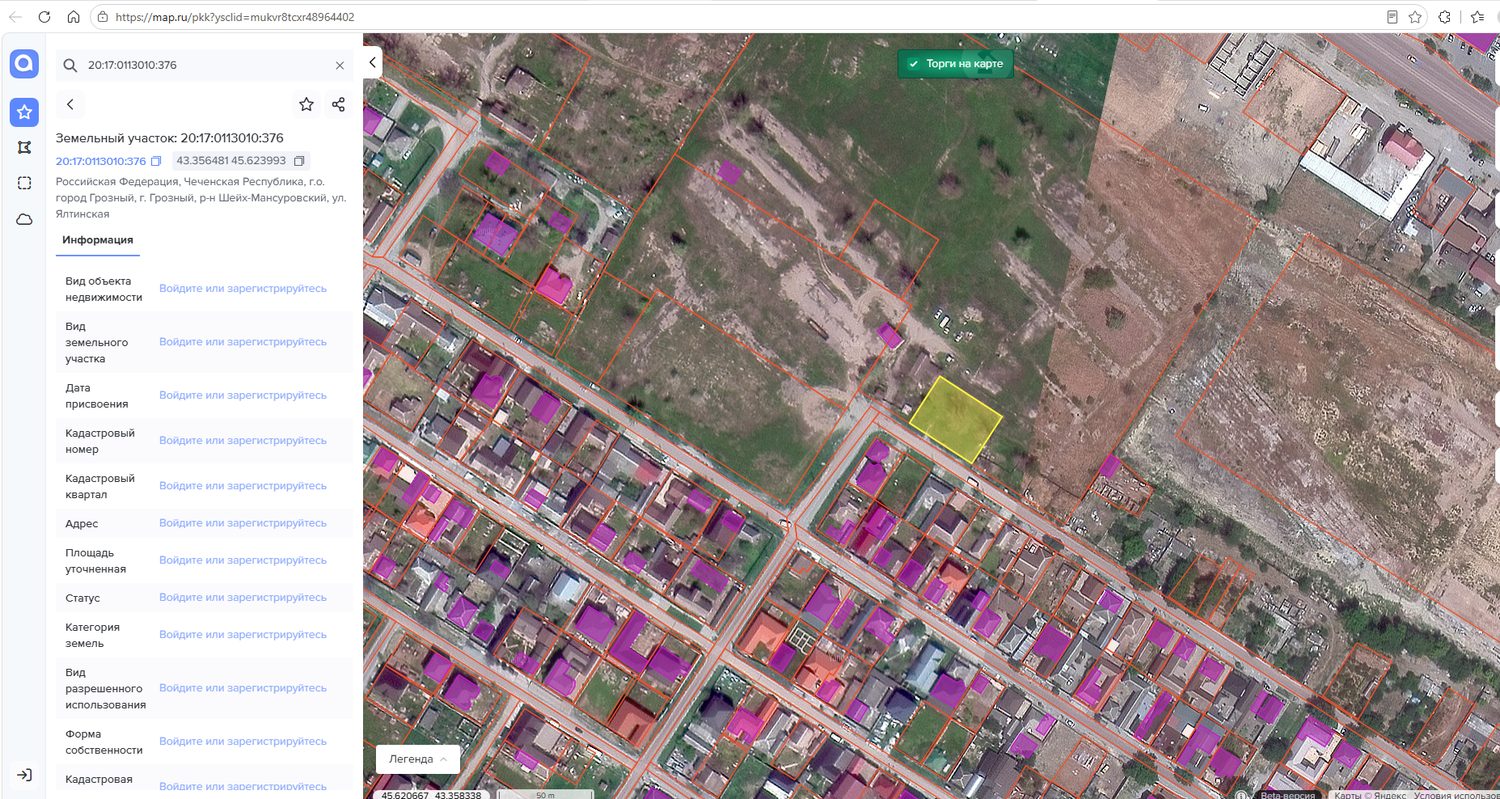
Task: Click the browser home button
Action: 73,17
